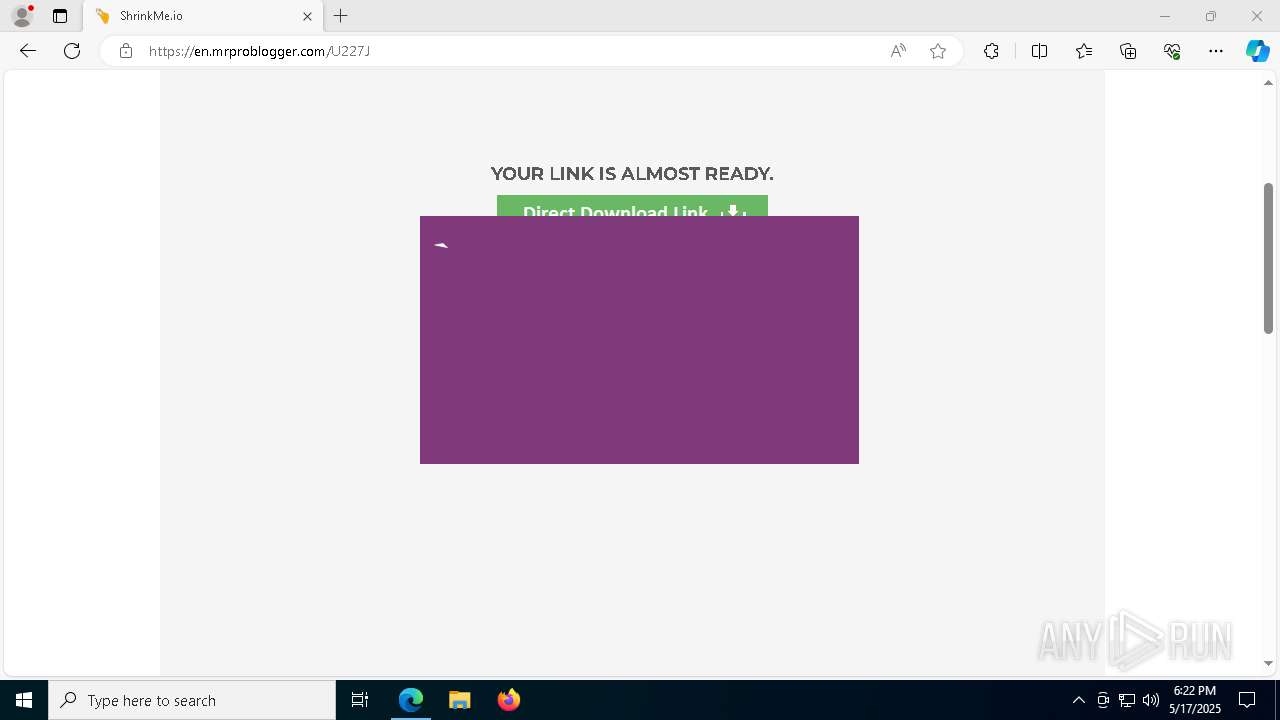Image resolution: width=1280 pixels, height=720 pixels.
Task: View site information lock icon
Action: pos(126,51)
